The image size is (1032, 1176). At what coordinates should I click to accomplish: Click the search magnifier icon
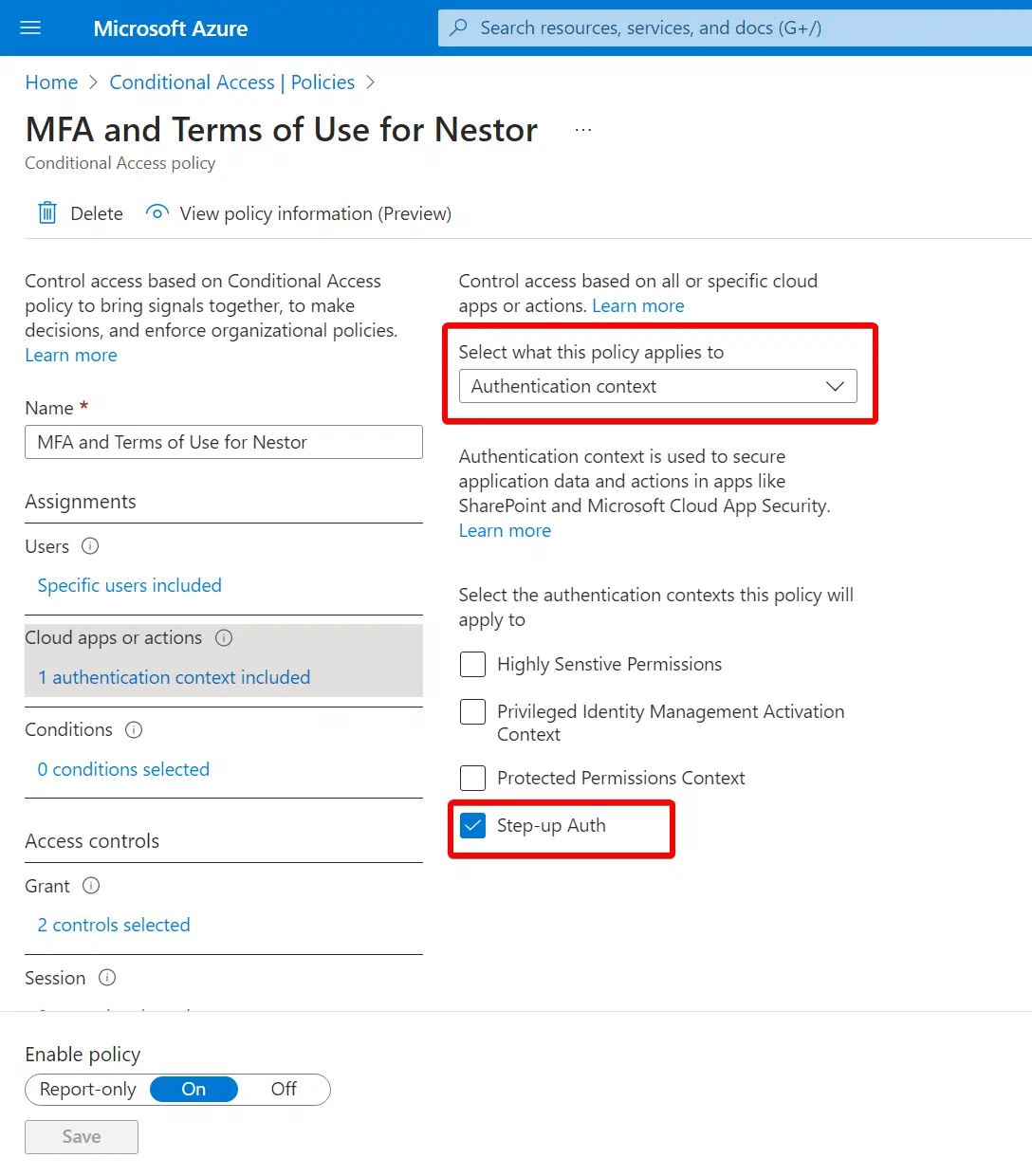pos(459,28)
